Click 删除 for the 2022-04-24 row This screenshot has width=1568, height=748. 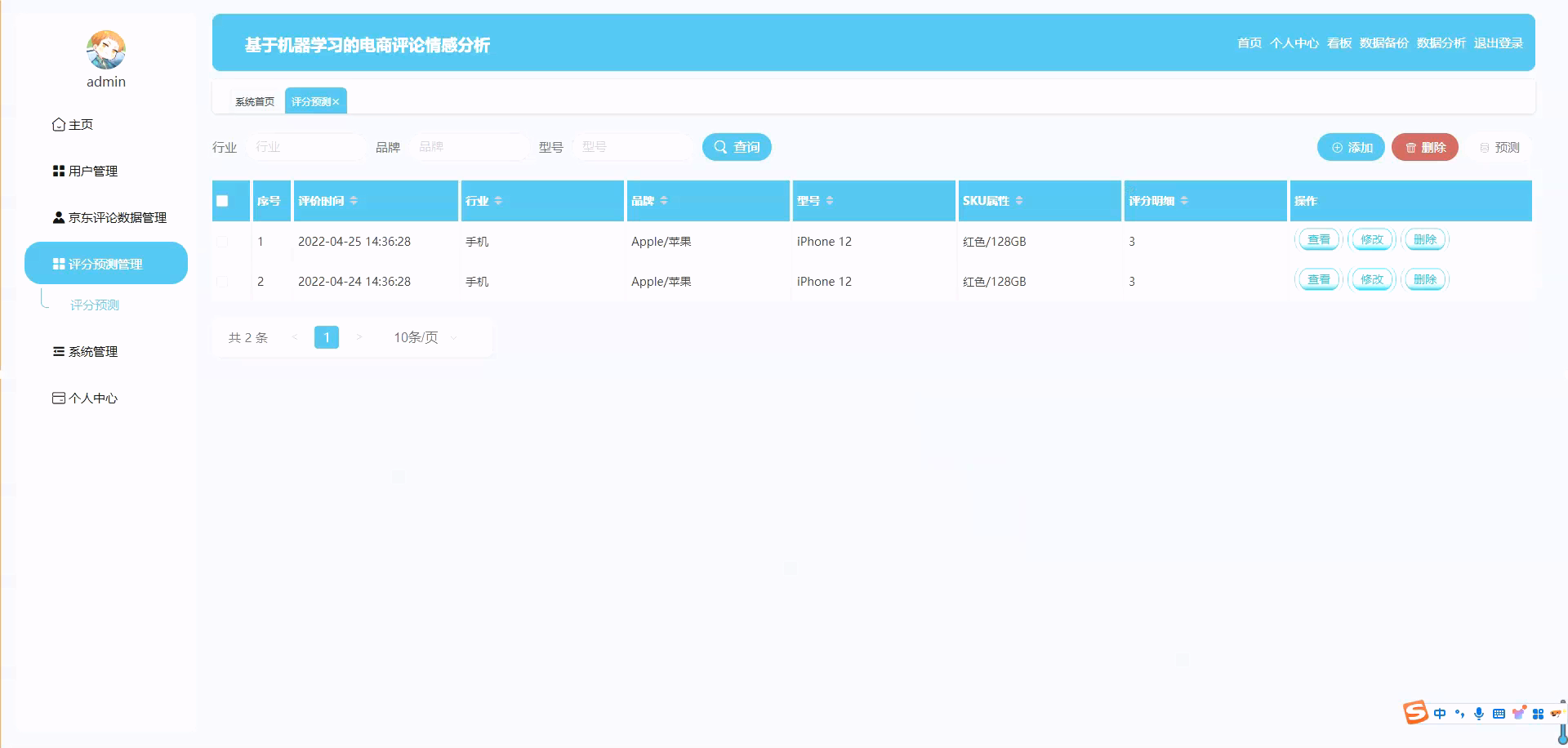1425,279
